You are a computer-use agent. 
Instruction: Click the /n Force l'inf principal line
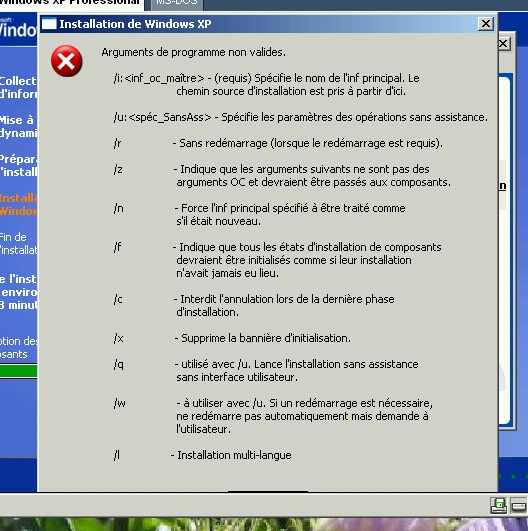pyautogui.click(x=260, y=215)
